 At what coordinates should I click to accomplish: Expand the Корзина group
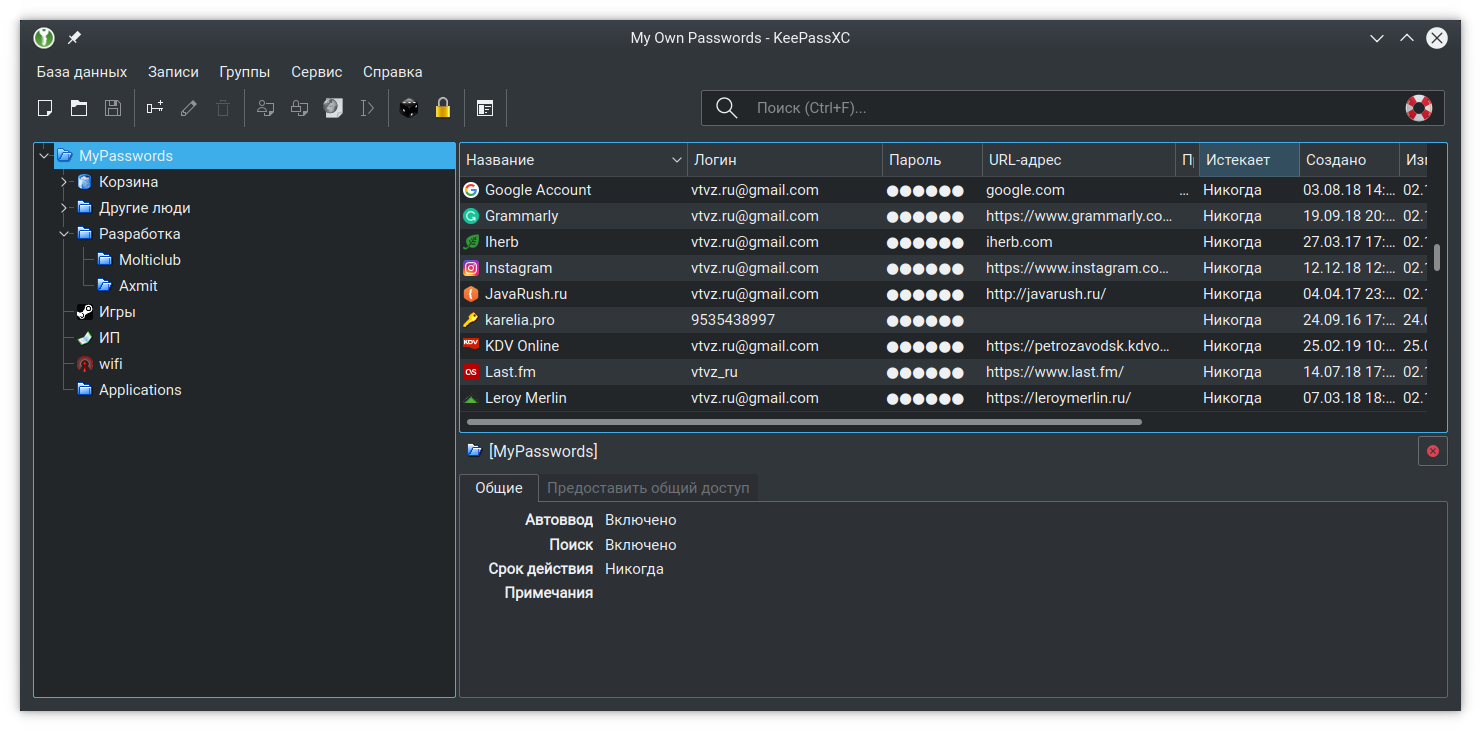[x=64, y=182]
